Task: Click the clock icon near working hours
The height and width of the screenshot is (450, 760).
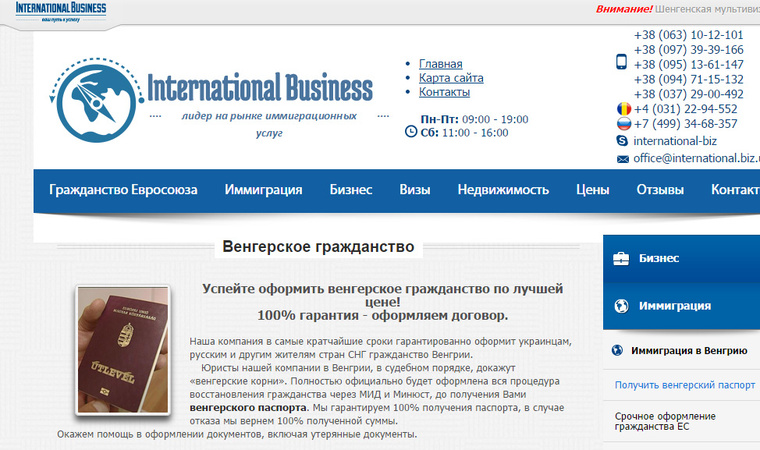Action: coord(411,131)
